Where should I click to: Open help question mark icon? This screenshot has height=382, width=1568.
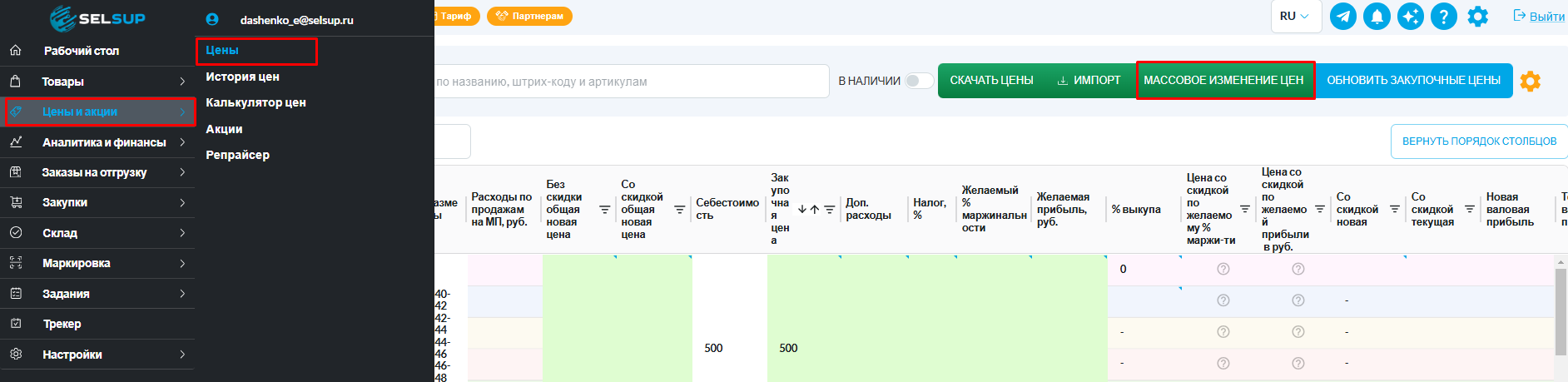tap(1444, 17)
